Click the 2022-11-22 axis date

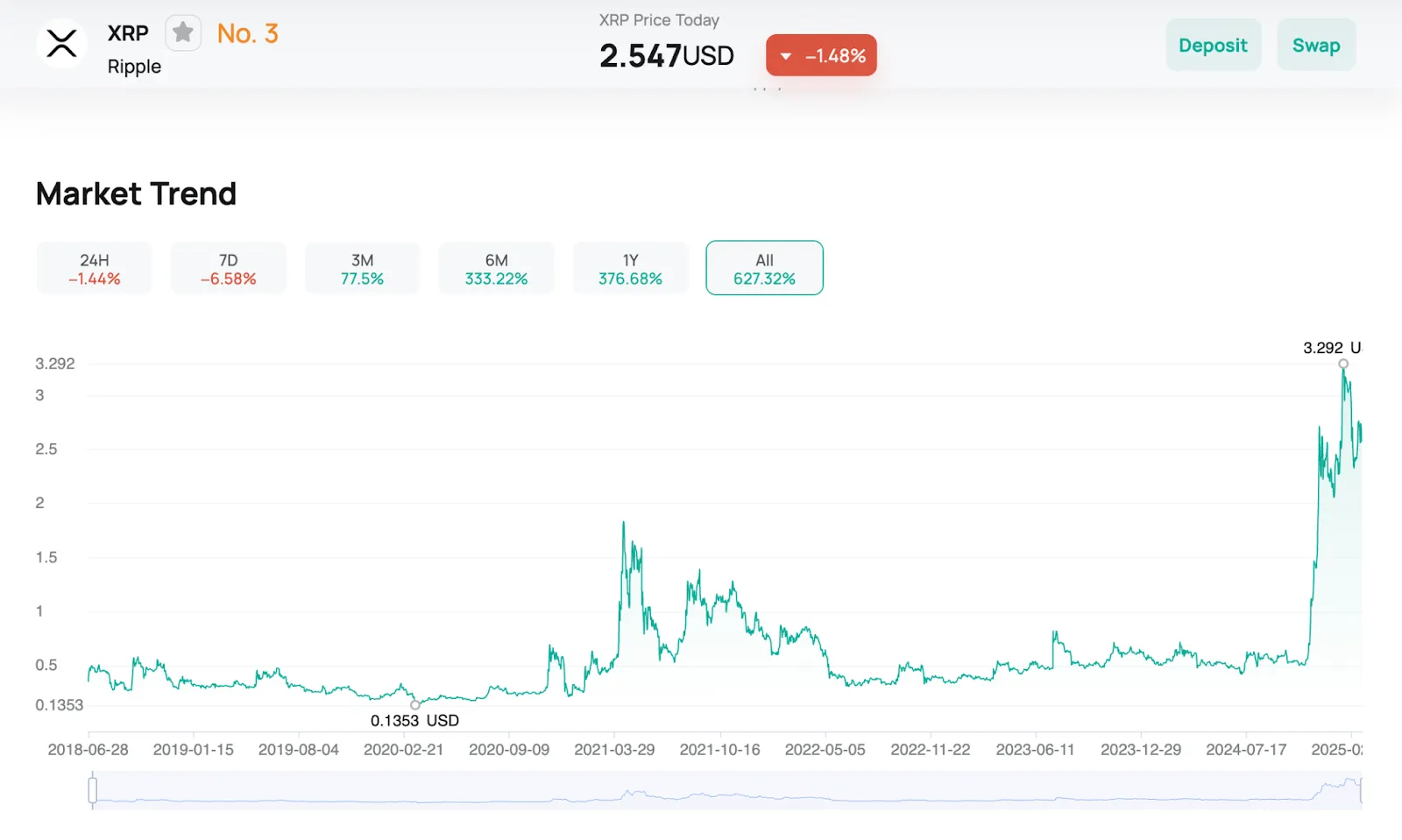point(931,750)
